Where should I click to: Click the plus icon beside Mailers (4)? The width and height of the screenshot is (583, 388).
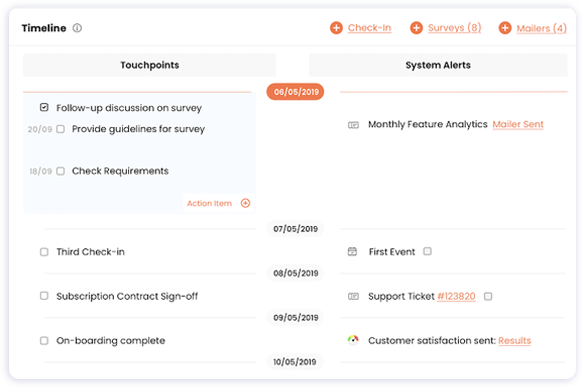[x=505, y=28]
